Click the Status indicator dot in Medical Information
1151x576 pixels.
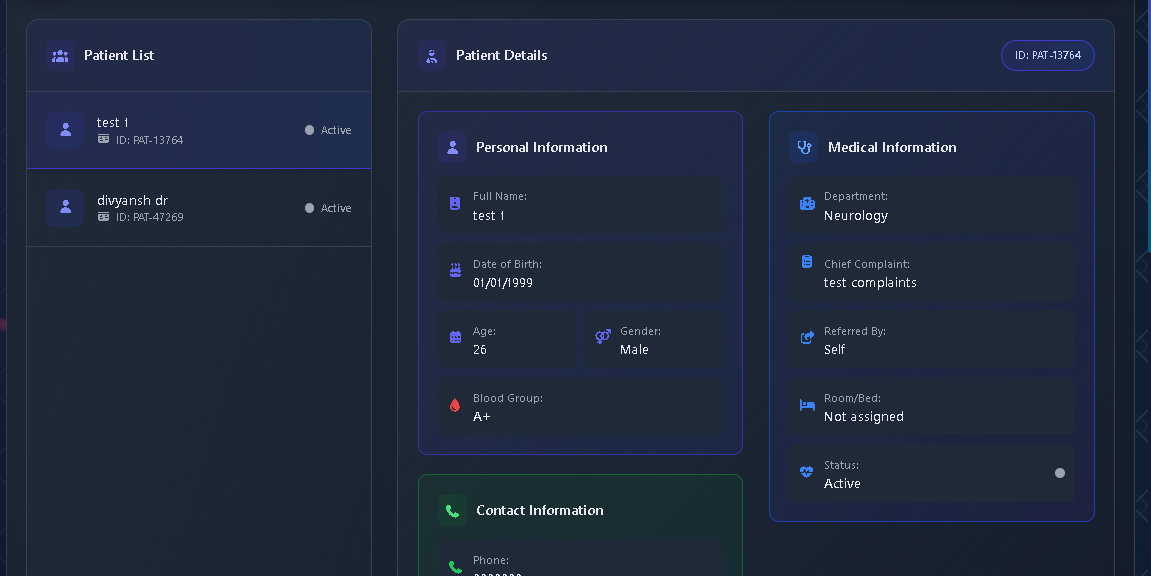tap(1059, 473)
